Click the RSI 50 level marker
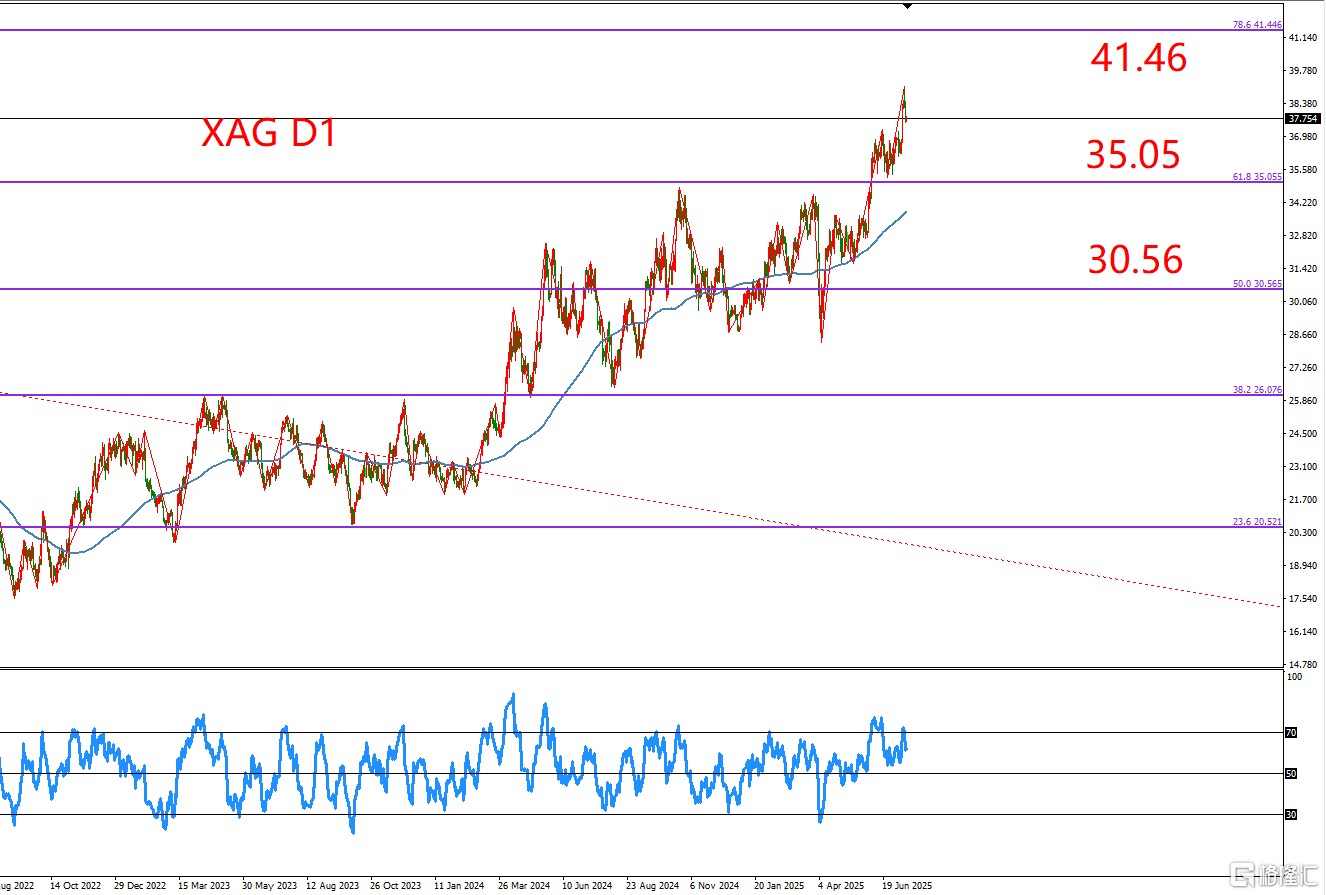 click(1291, 774)
